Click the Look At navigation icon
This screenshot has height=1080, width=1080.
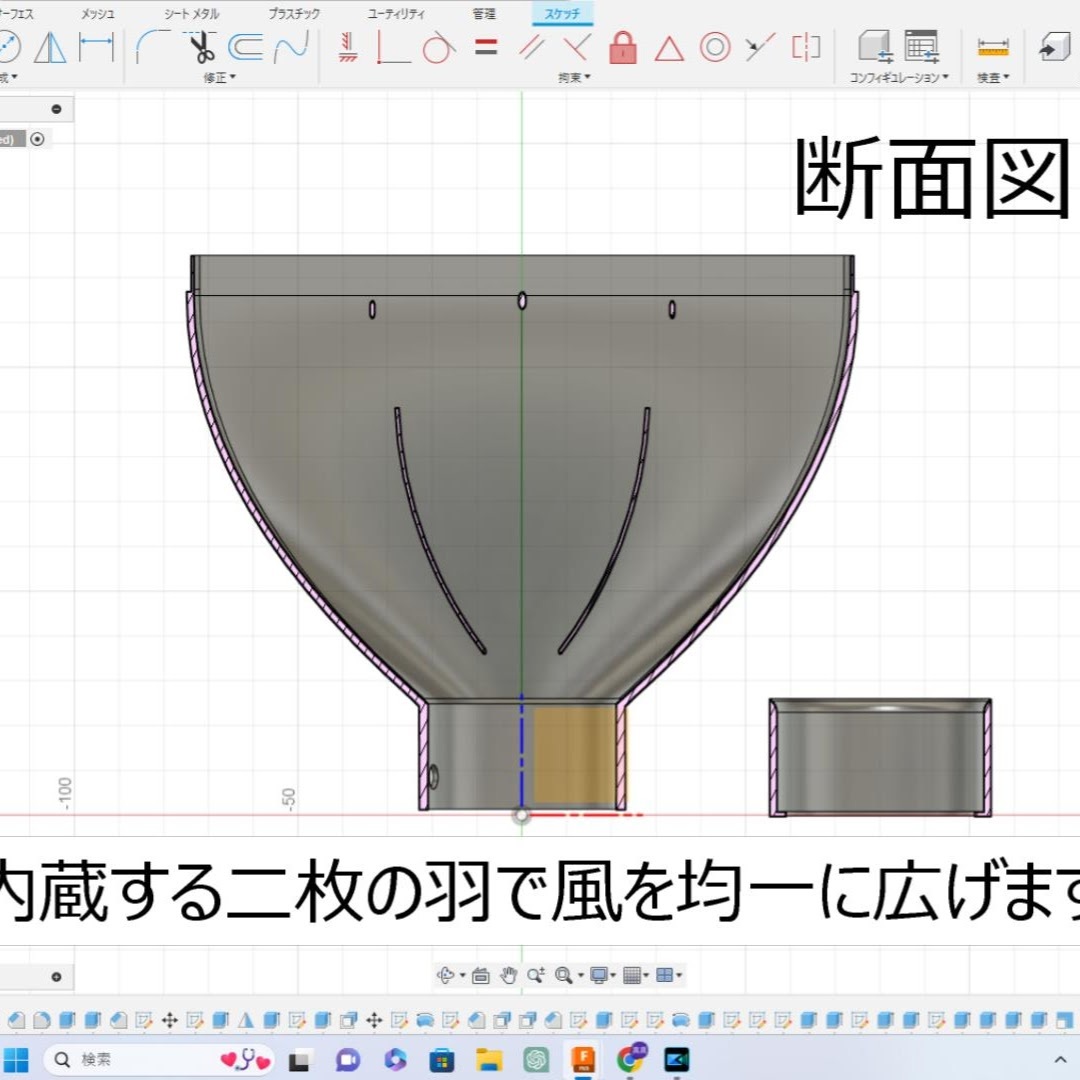[480, 976]
